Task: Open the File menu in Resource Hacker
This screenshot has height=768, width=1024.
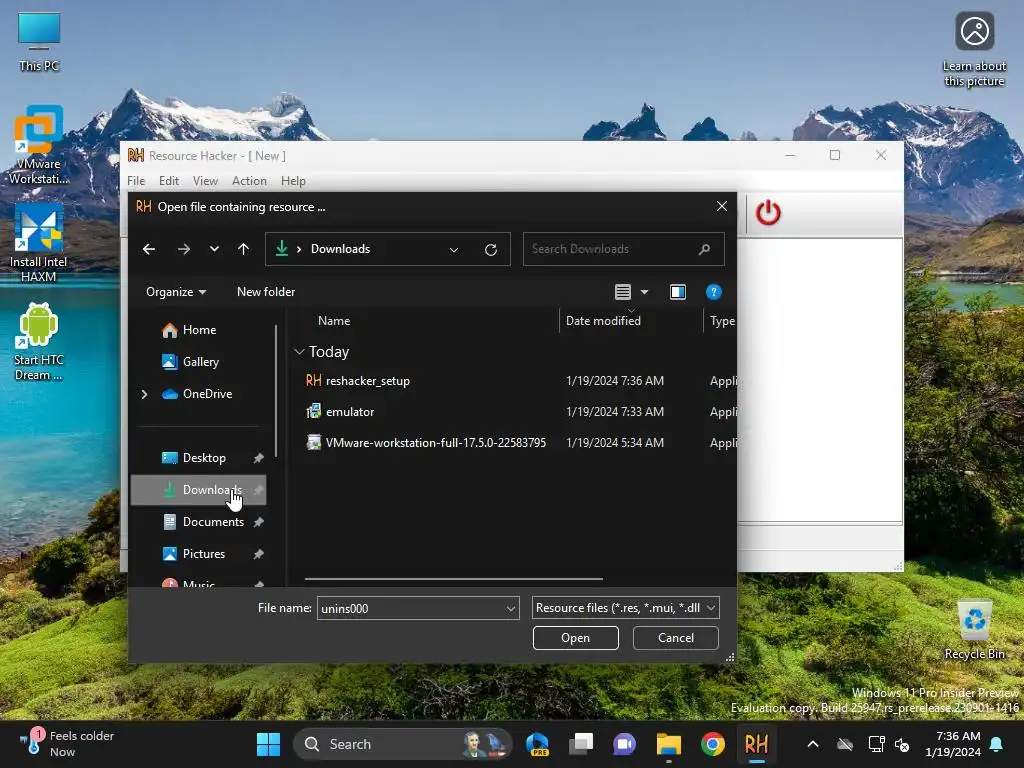Action: coord(136,181)
